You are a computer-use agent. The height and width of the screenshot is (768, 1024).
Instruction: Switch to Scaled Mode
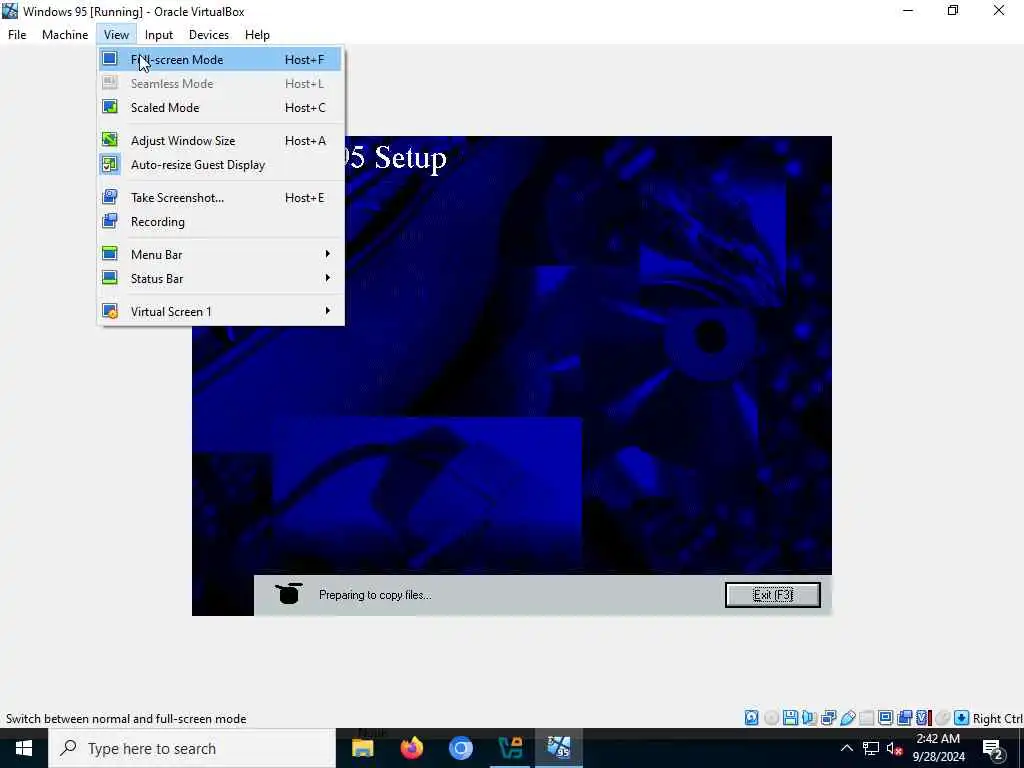point(220,108)
